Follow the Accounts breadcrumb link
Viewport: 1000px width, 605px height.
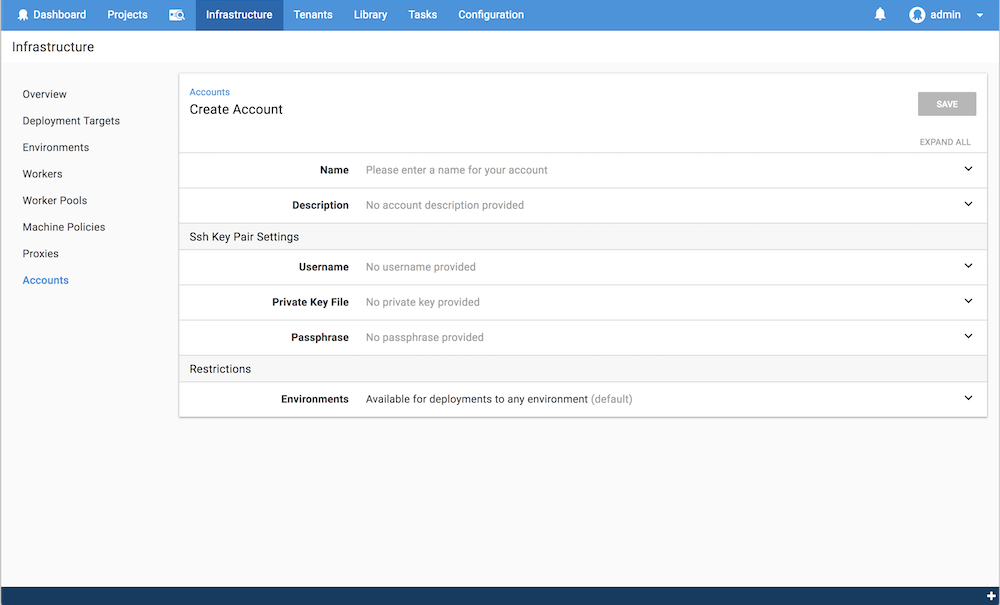[x=210, y=92]
